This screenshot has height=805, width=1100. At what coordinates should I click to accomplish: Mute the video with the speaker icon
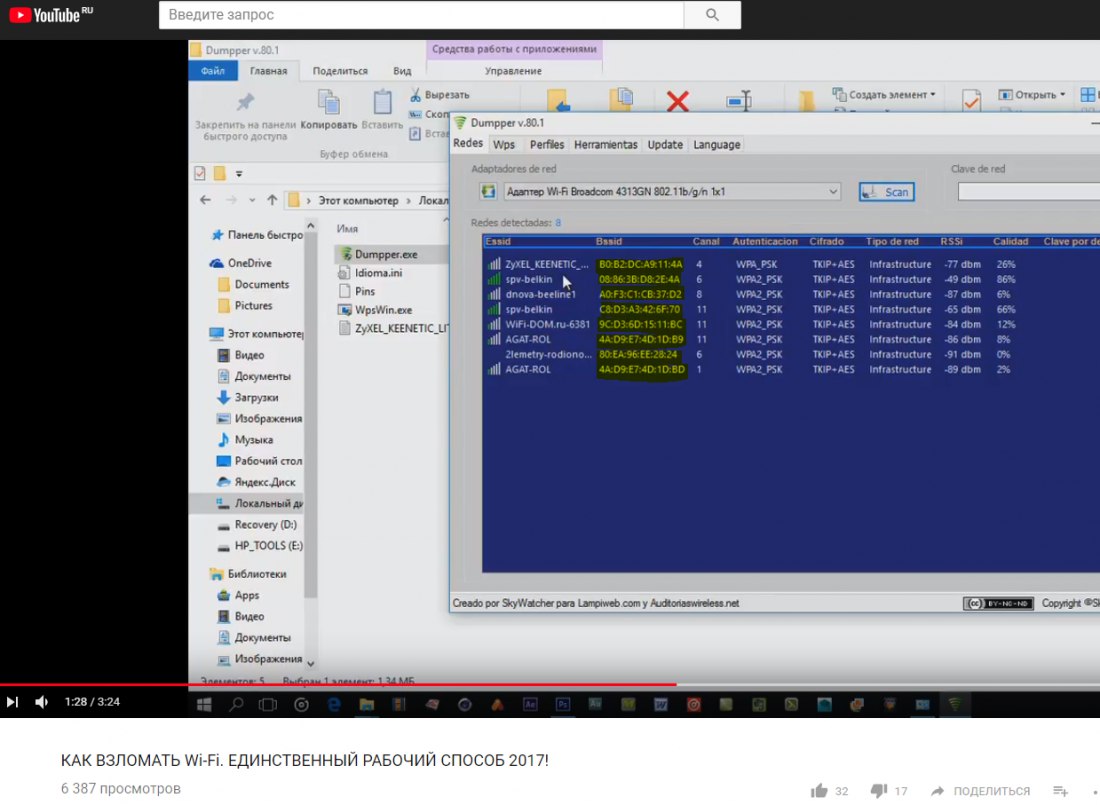pos(41,702)
